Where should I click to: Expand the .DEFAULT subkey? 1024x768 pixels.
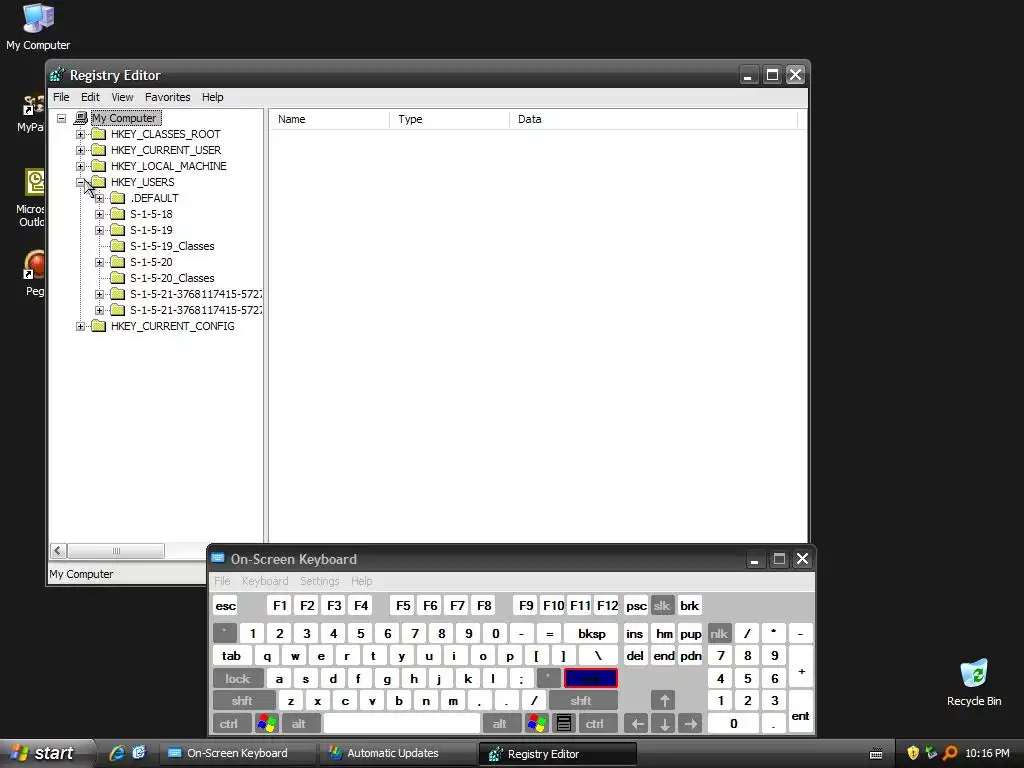pos(99,199)
